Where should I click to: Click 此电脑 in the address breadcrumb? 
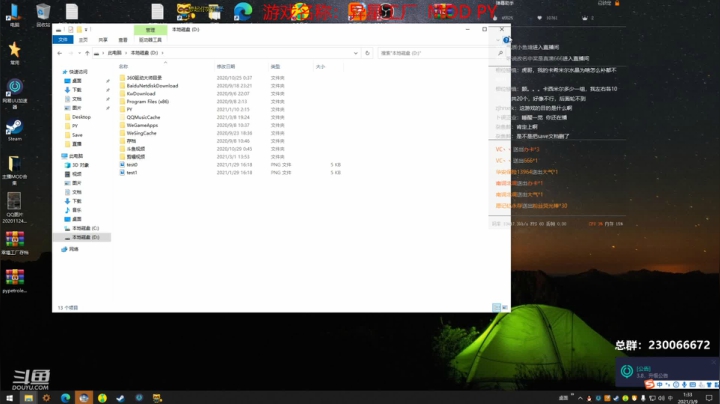point(114,53)
